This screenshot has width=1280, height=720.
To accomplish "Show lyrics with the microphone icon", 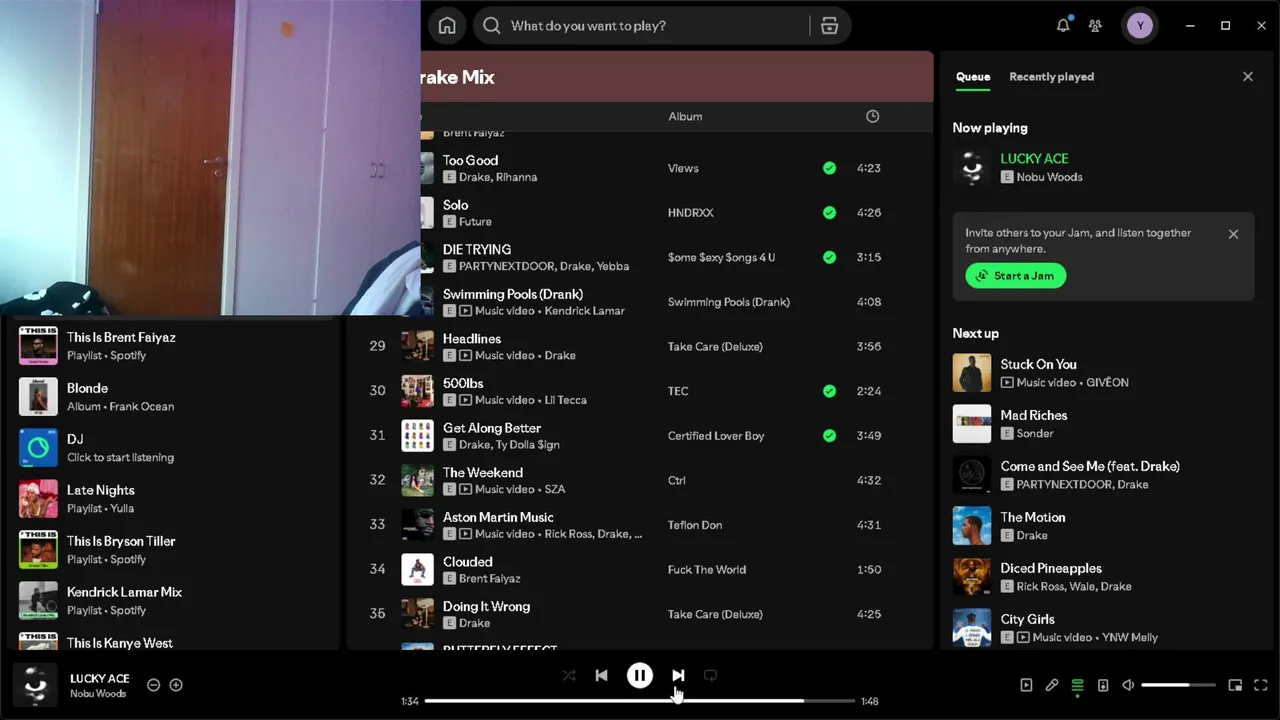I will point(1052,685).
